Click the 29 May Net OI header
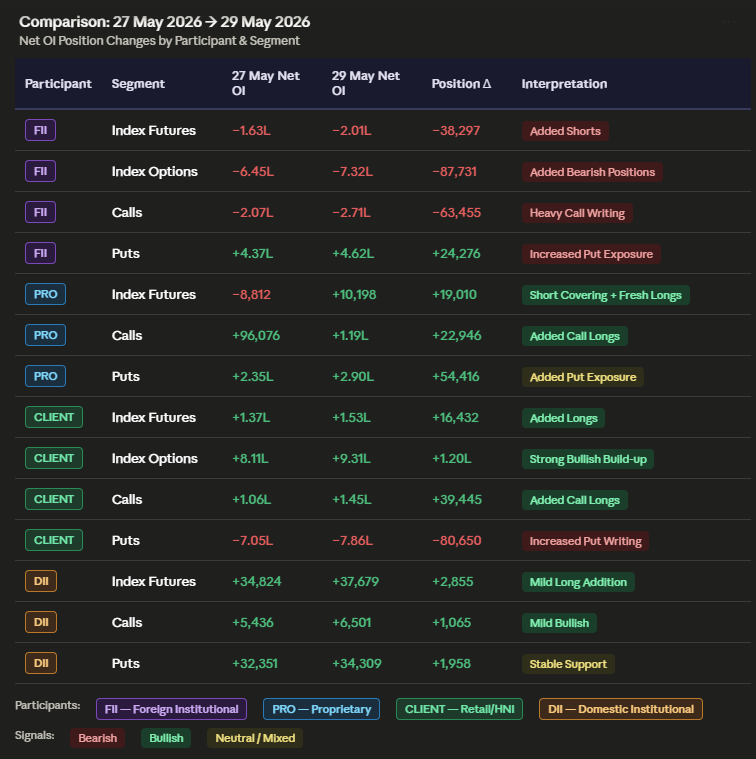Image resolution: width=756 pixels, height=759 pixels. click(365, 83)
